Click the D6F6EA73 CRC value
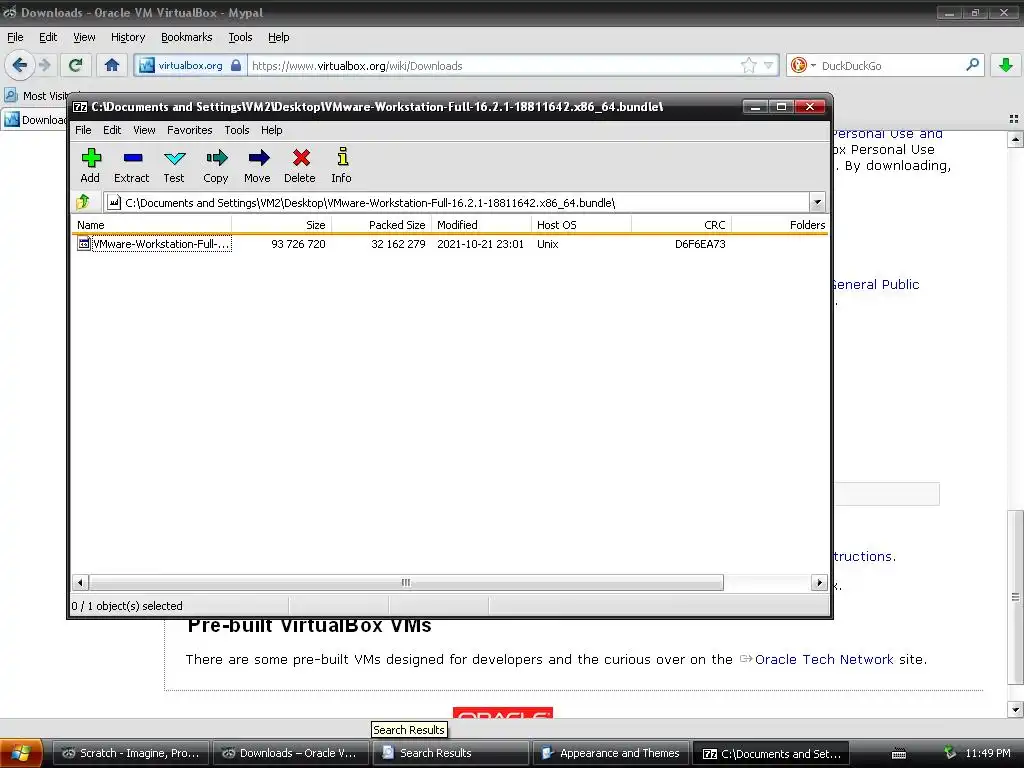Screen dimensions: 1024x768 (x=700, y=244)
